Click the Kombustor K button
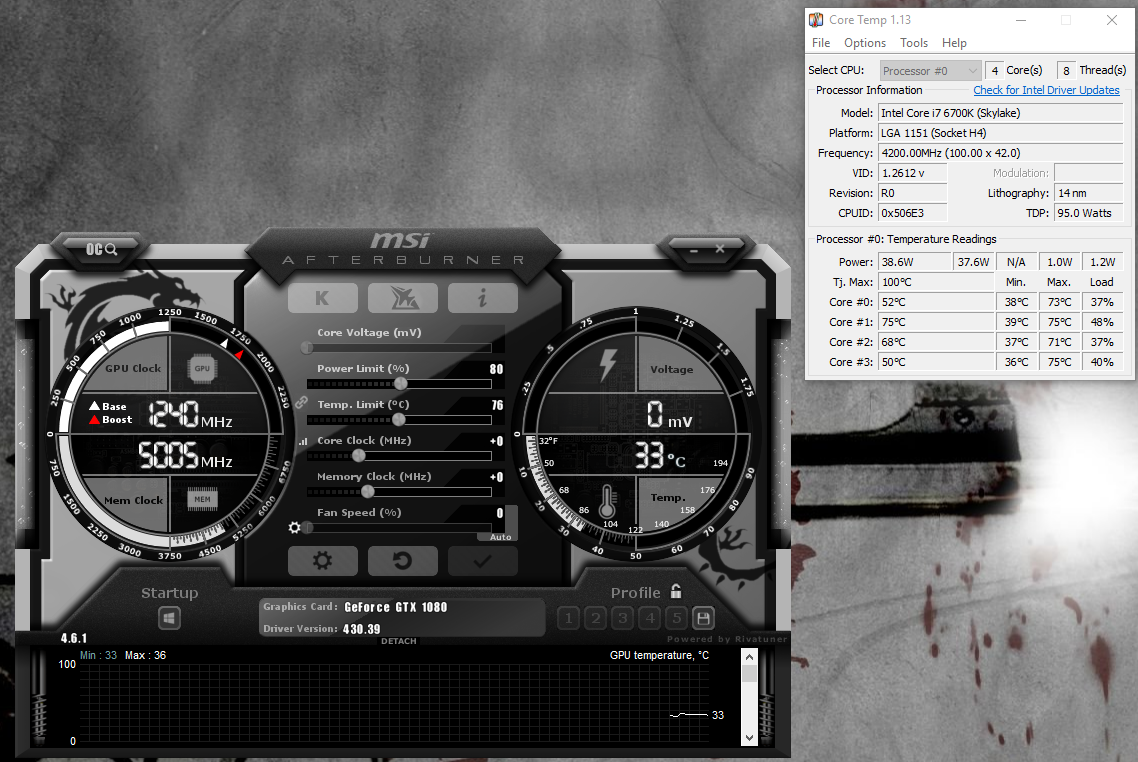1138x762 pixels. (x=322, y=298)
